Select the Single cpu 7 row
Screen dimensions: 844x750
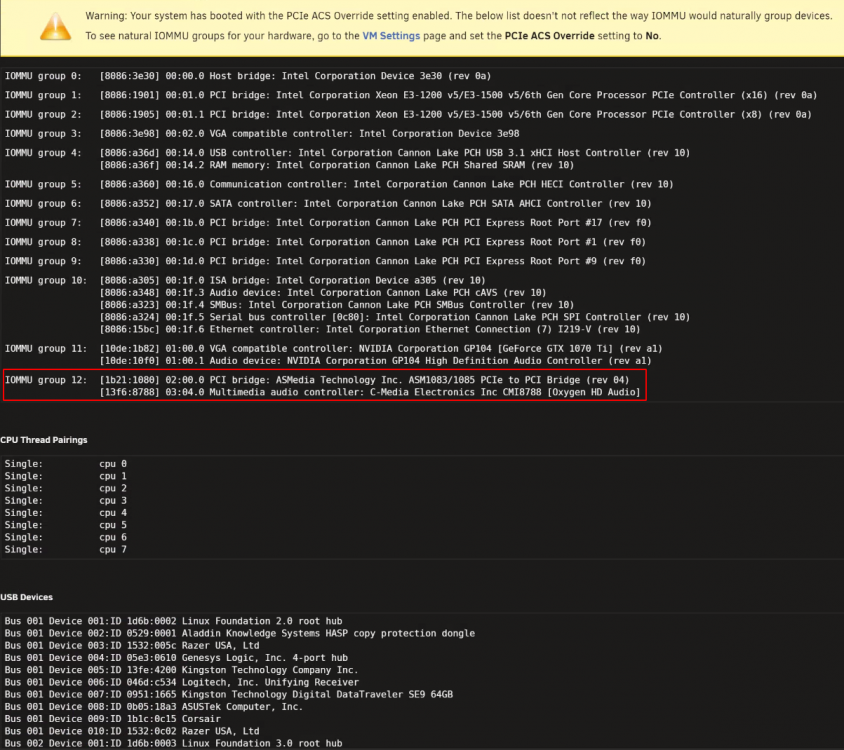(66, 550)
